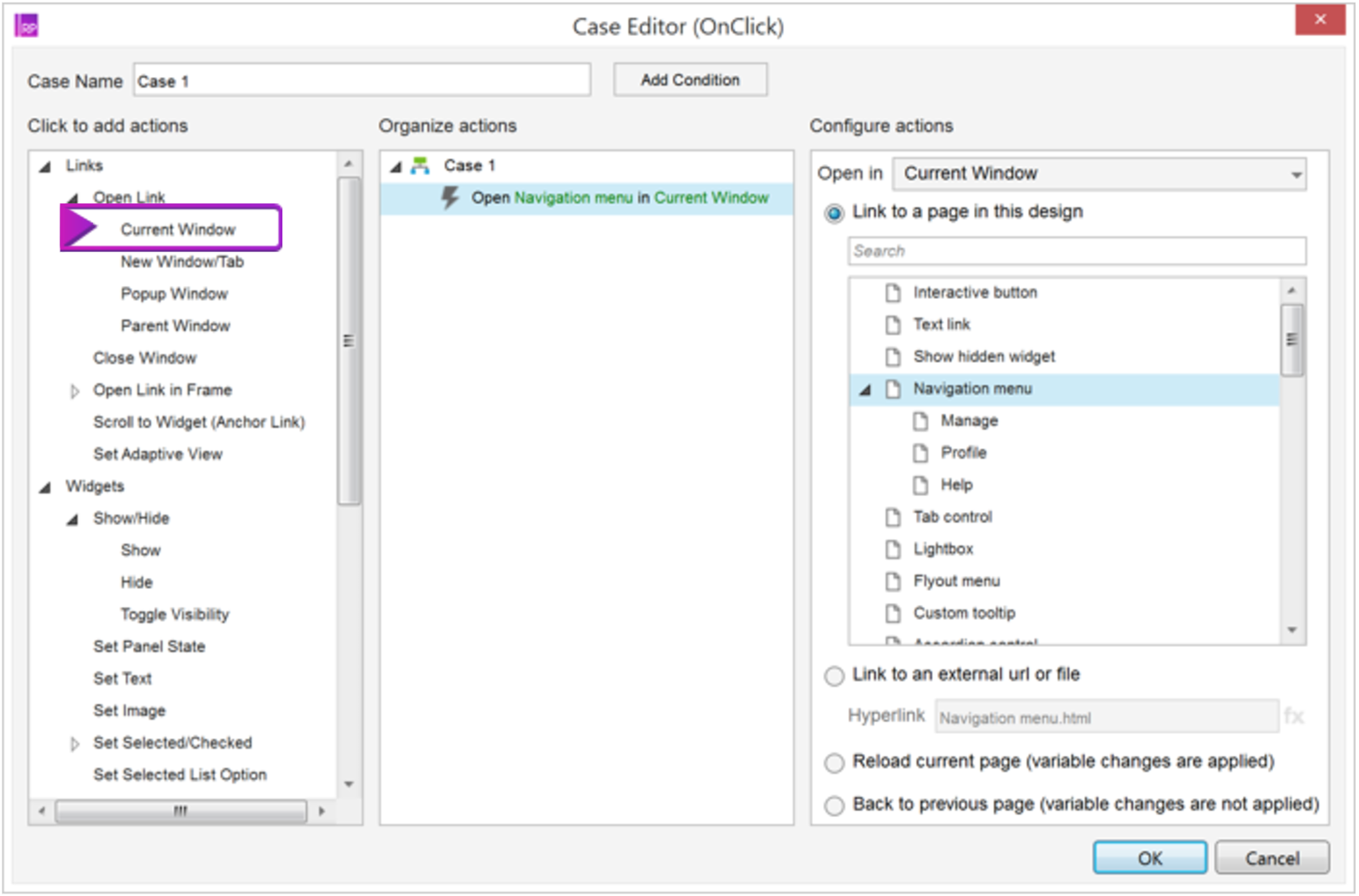Add the Hide widget action

[137, 582]
